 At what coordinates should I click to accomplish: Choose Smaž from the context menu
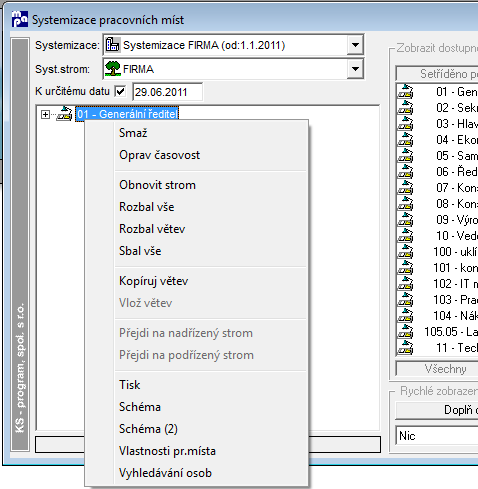point(211,133)
